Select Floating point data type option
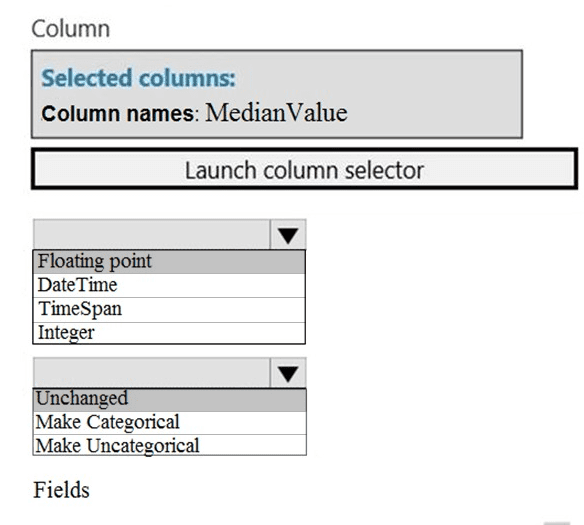 click(169, 261)
